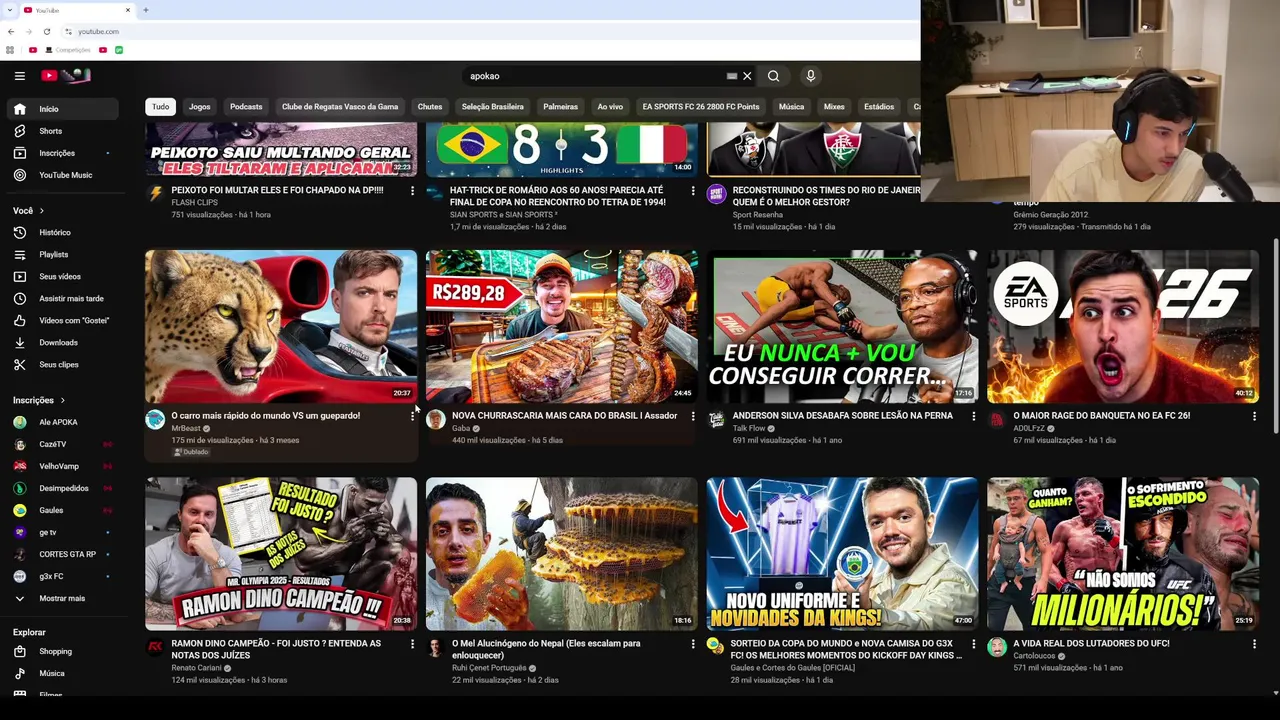Open a new browser tab
The image size is (1280, 720).
tap(146, 10)
